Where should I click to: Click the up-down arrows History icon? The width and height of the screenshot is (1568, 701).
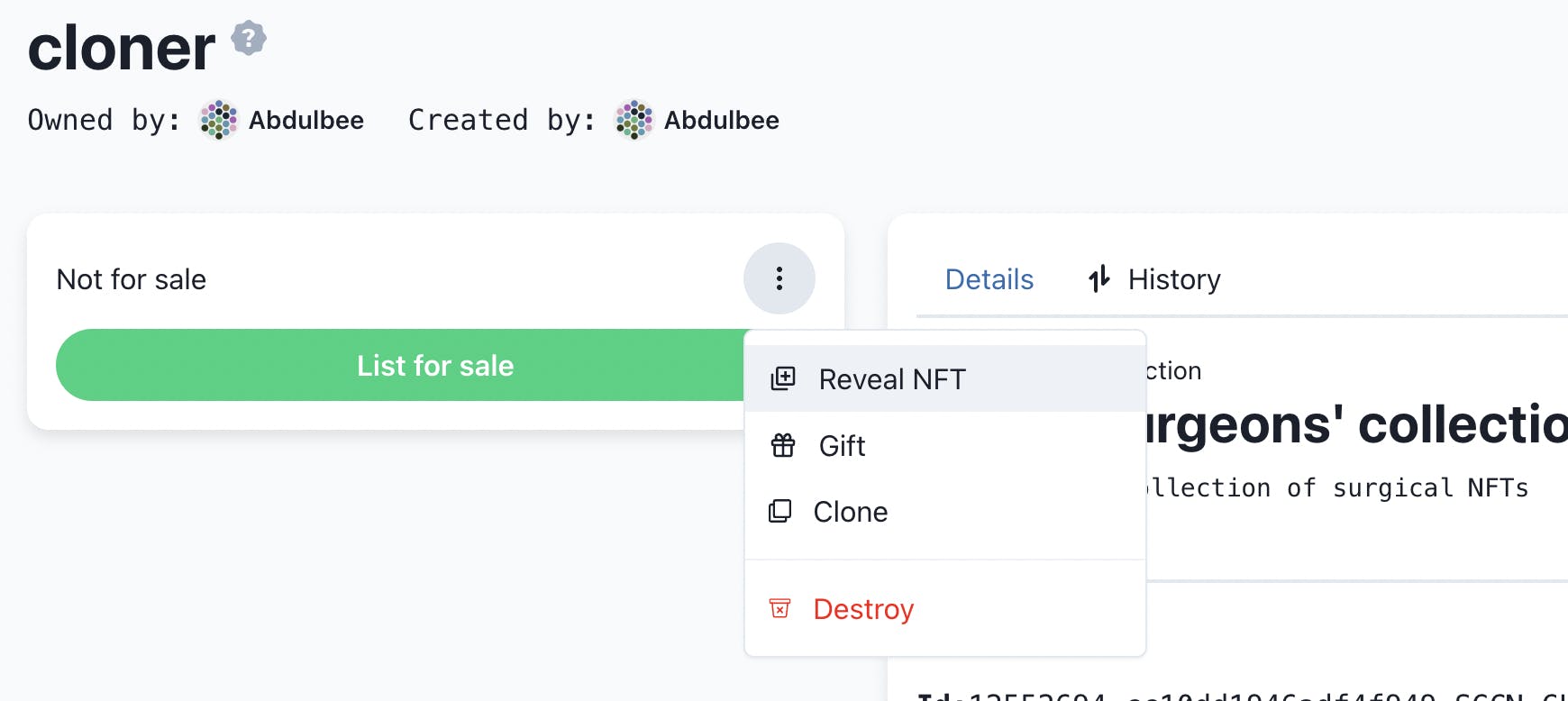(1099, 279)
